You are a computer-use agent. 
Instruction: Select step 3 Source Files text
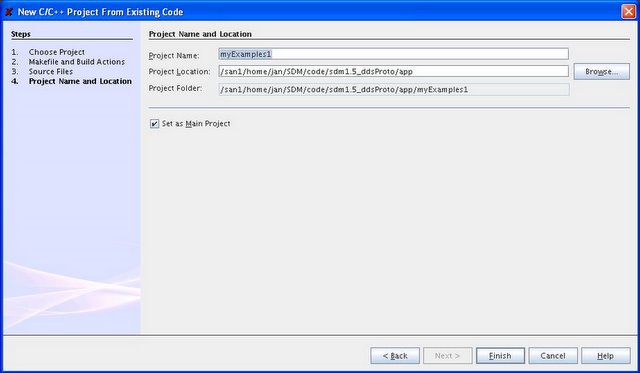51,72
